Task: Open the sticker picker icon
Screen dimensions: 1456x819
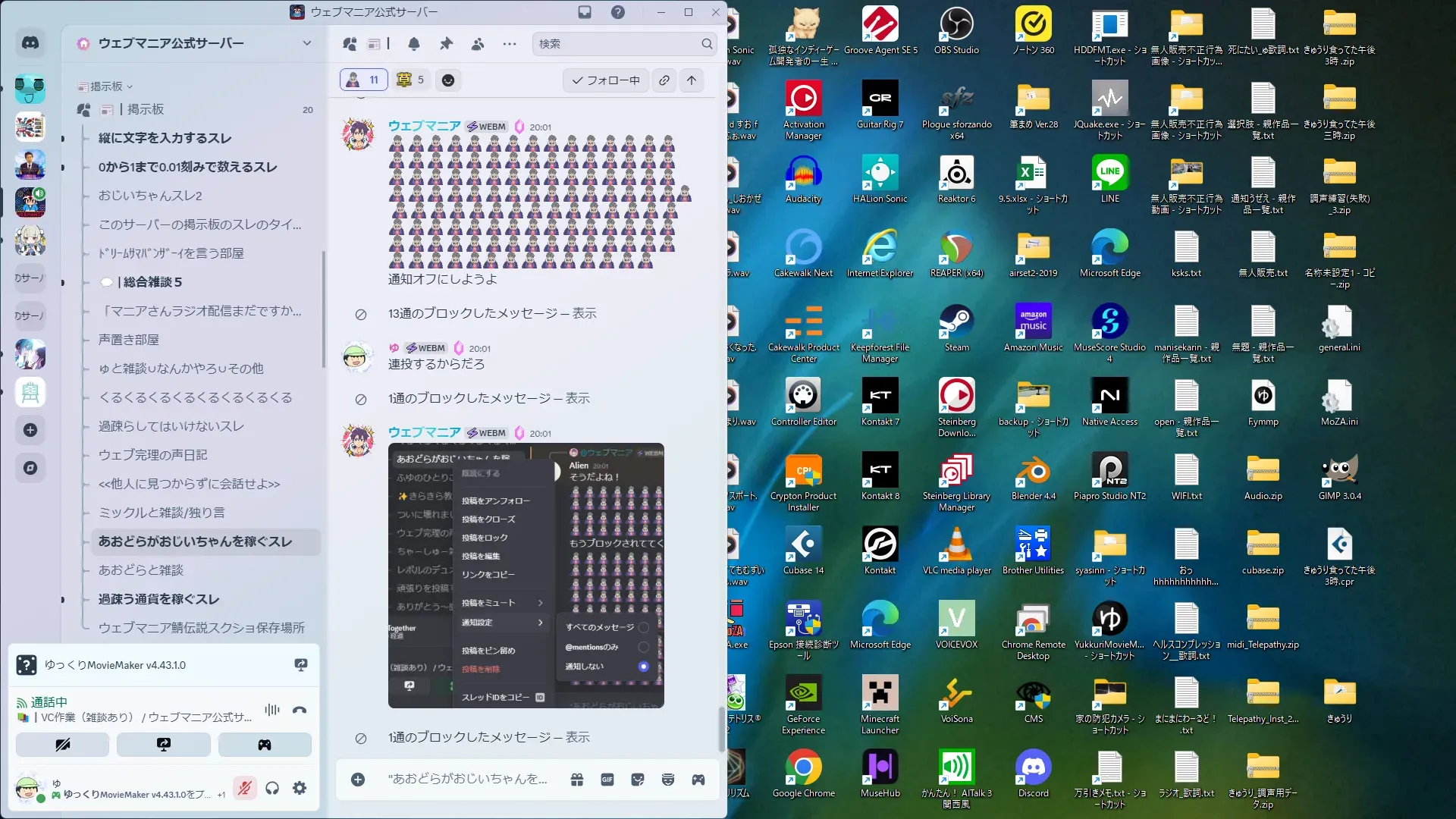Action: click(638, 780)
